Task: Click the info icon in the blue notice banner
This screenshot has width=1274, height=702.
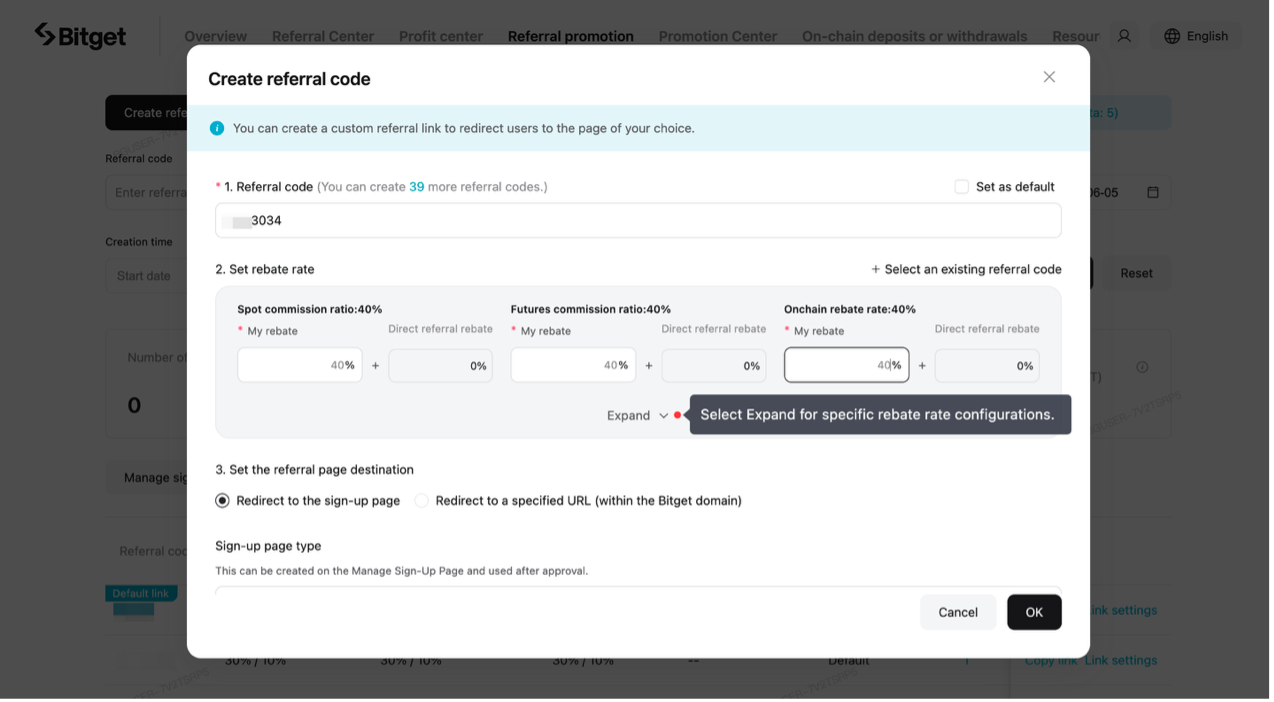Action: coord(217,128)
